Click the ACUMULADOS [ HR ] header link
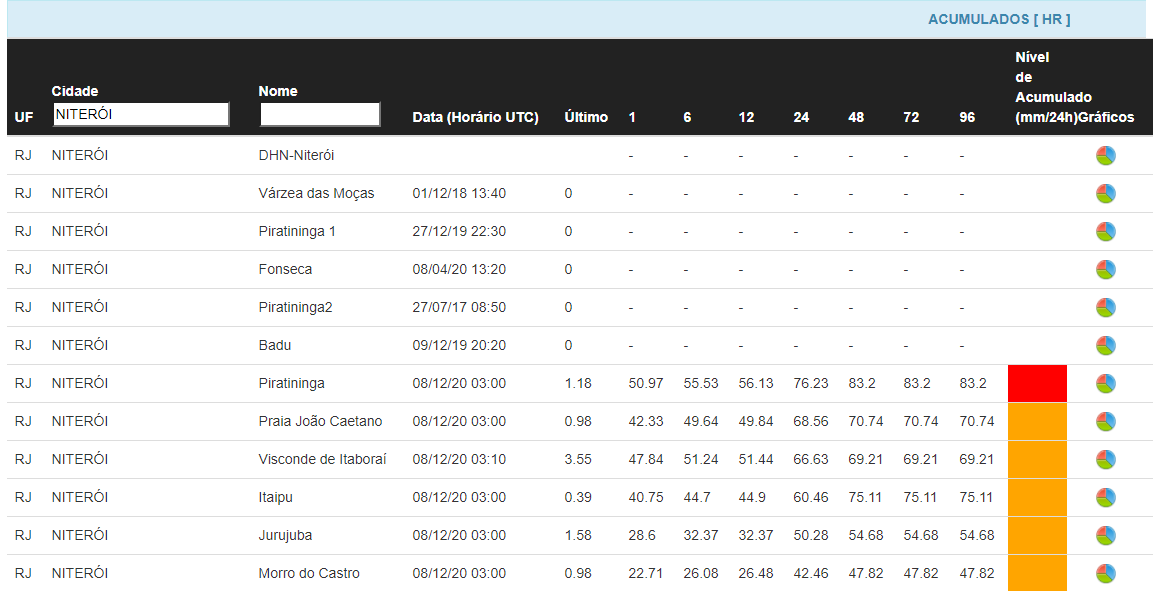The width and height of the screenshot is (1153, 591). [998, 20]
